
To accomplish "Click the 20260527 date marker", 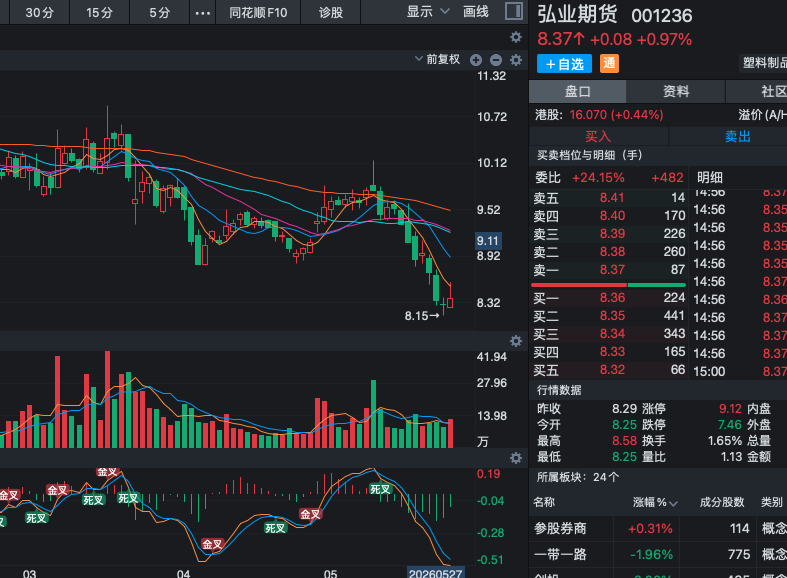I will point(435,573).
